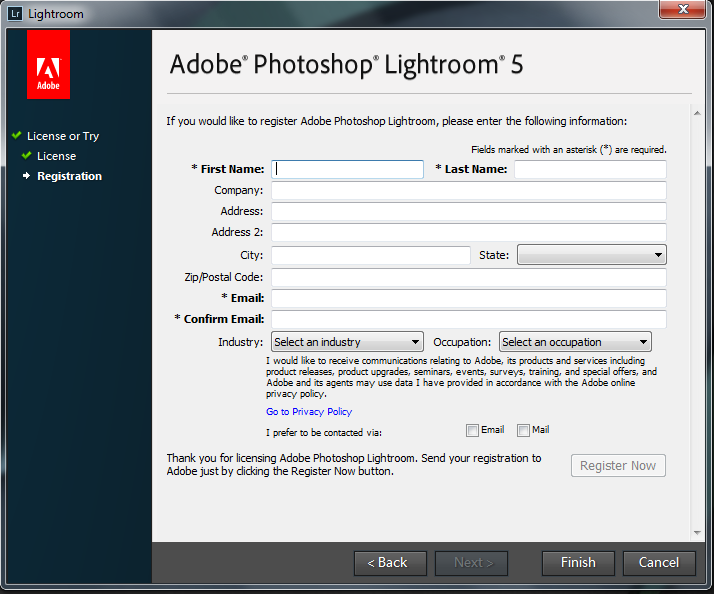This screenshot has width=714, height=594.
Task: Click the green checkmark beside License
Action: click(26, 155)
